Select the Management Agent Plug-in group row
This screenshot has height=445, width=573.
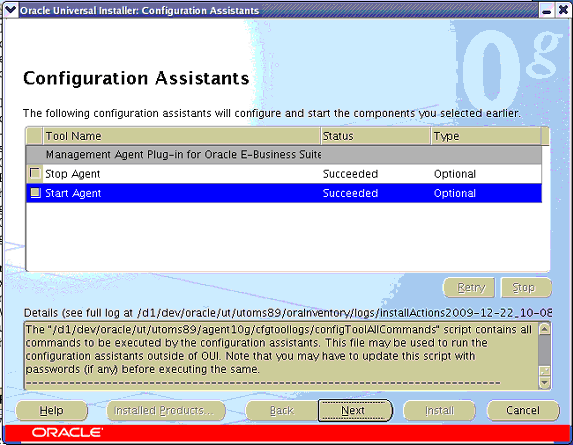[x=284, y=155]
